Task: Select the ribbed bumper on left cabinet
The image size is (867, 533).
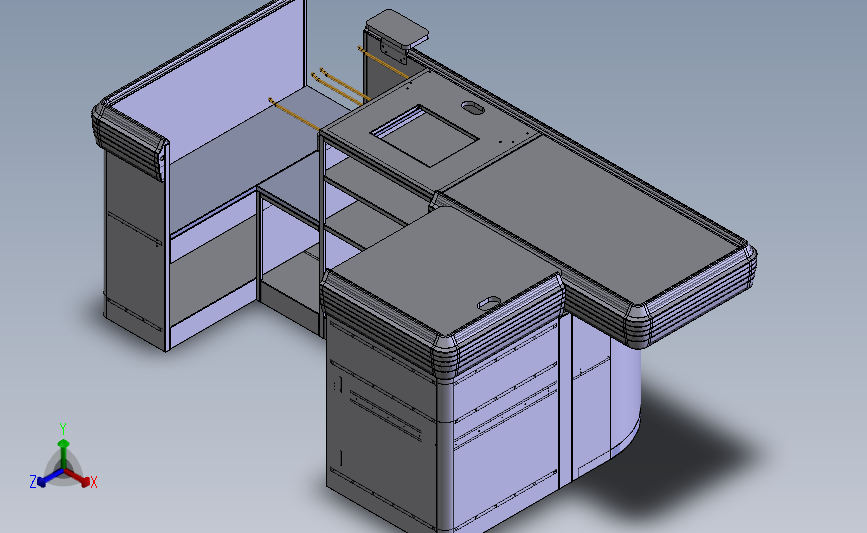Action: 130,141
